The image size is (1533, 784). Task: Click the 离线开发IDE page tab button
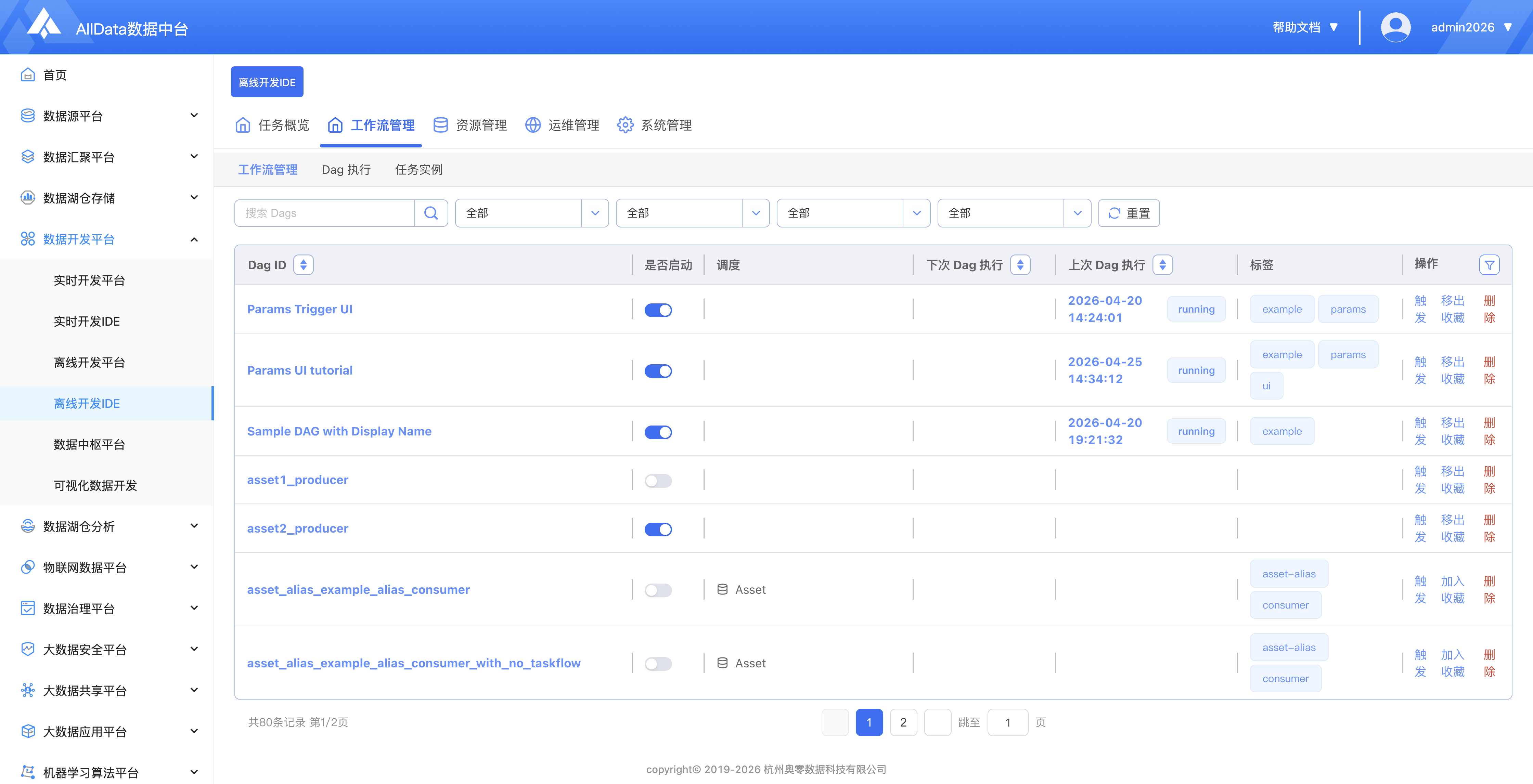267,82
